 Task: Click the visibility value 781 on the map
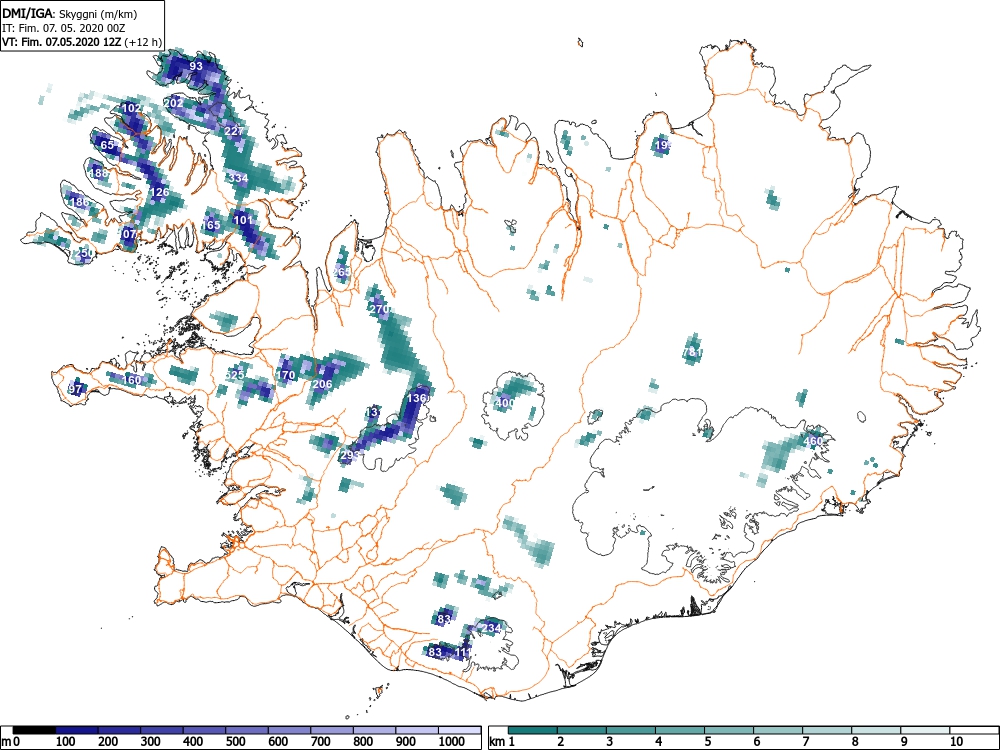click(x=693, y=352)
